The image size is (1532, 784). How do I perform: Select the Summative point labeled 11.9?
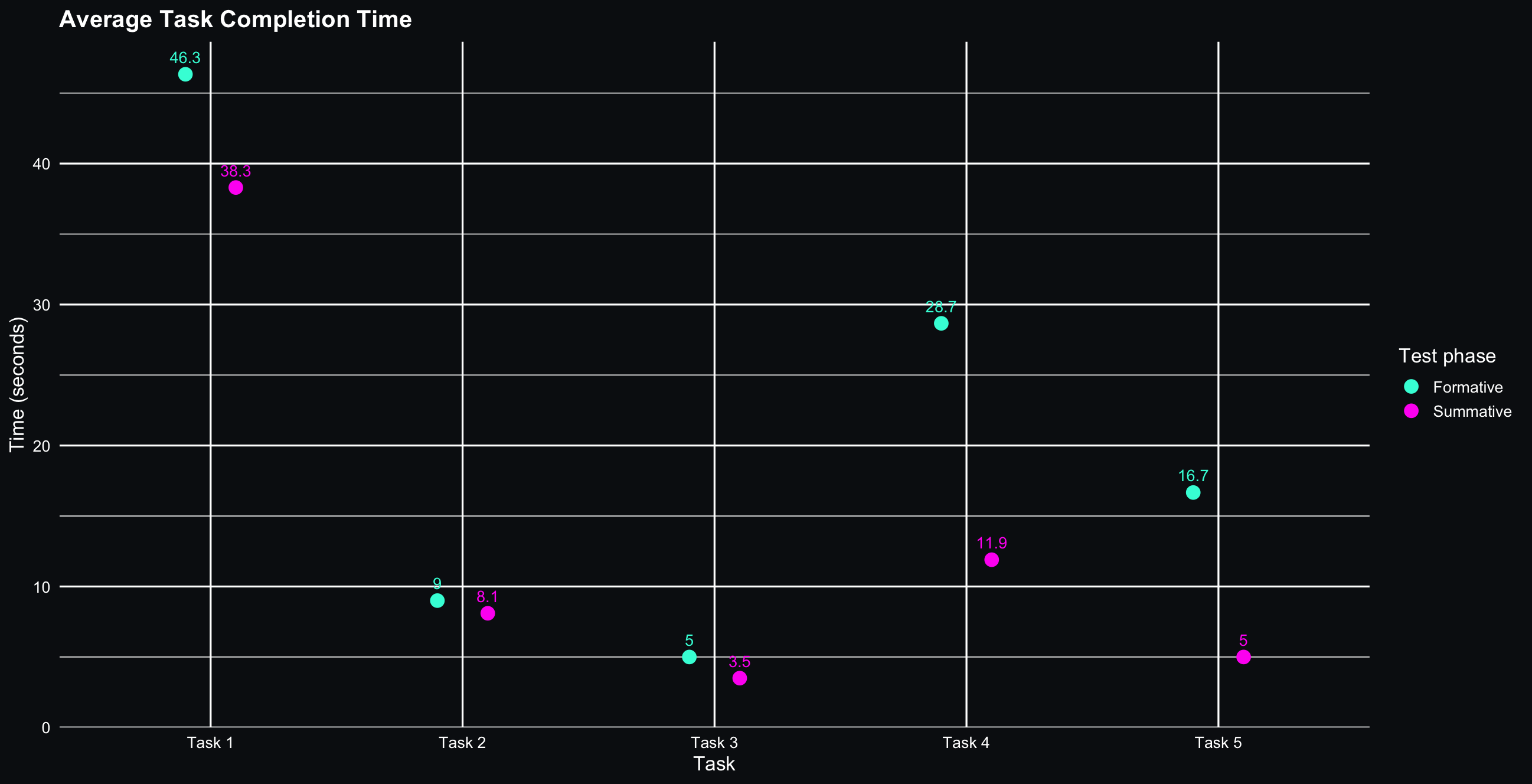point(991,560)
